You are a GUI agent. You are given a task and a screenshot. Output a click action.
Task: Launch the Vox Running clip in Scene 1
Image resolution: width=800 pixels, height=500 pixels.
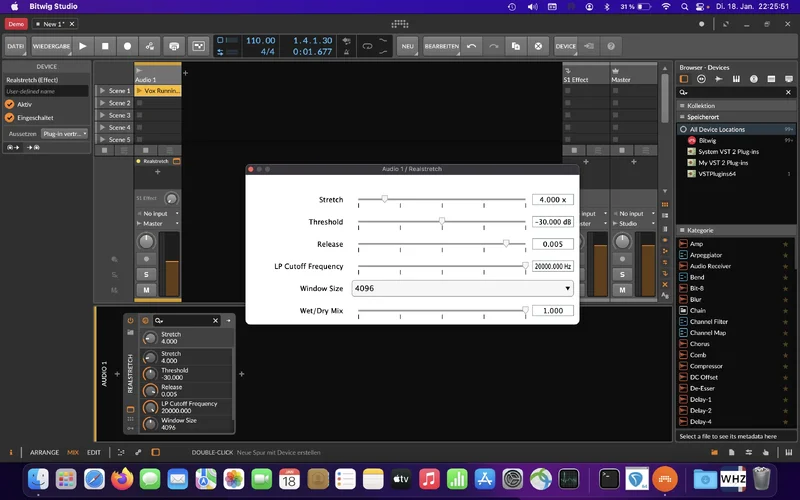(141, 91)
